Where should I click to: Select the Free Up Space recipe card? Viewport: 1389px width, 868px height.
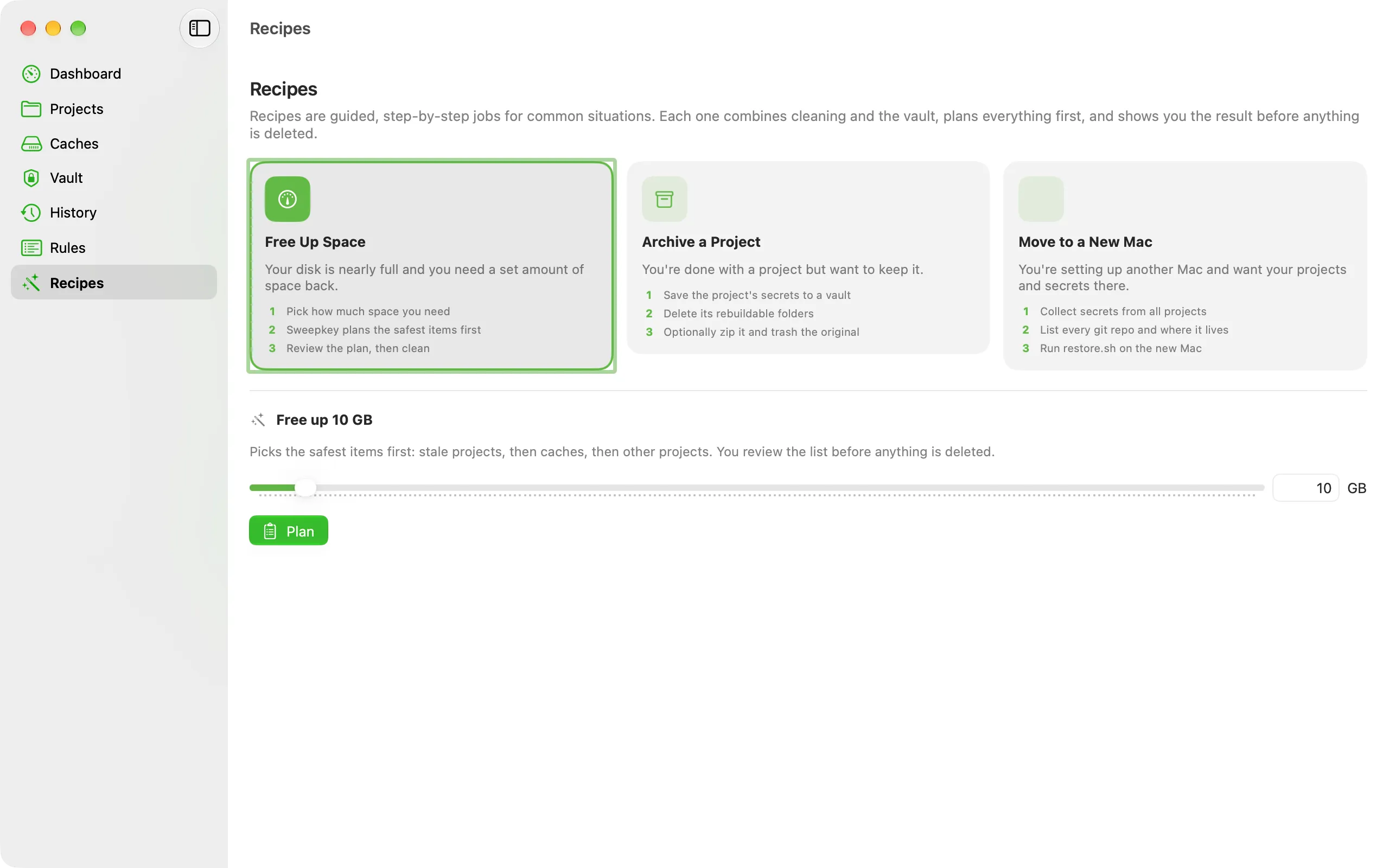click(x=432, y=265)
